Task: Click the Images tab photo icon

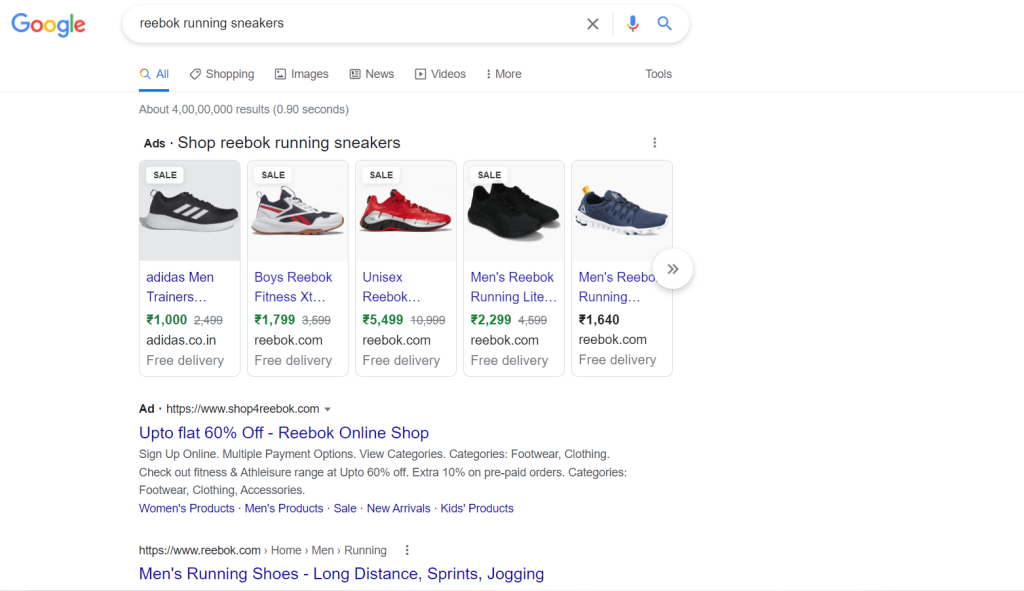Action: coord(281,73)
